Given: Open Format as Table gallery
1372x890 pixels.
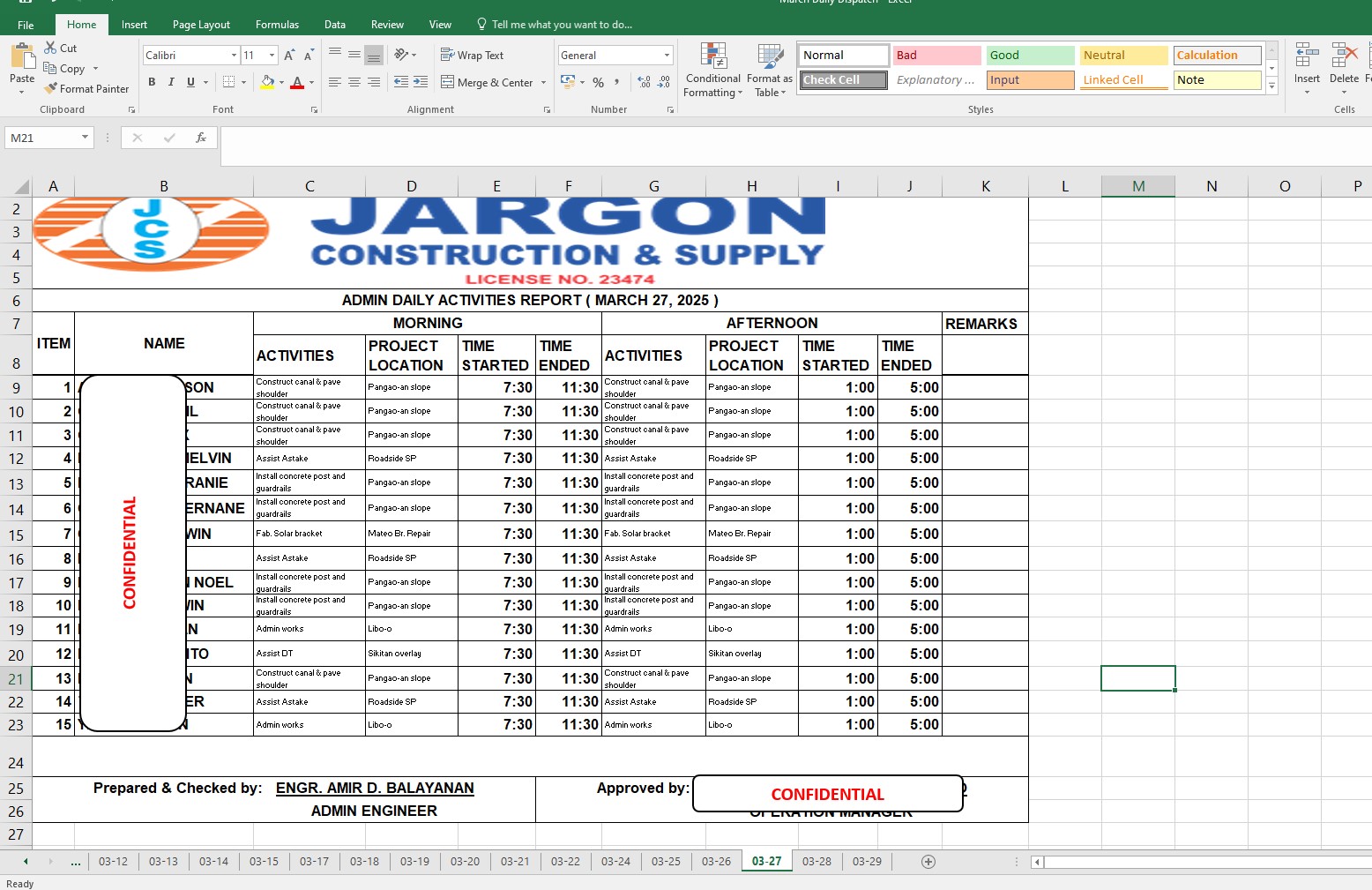Looking at the screenshot, I should (x=770, y=71).
